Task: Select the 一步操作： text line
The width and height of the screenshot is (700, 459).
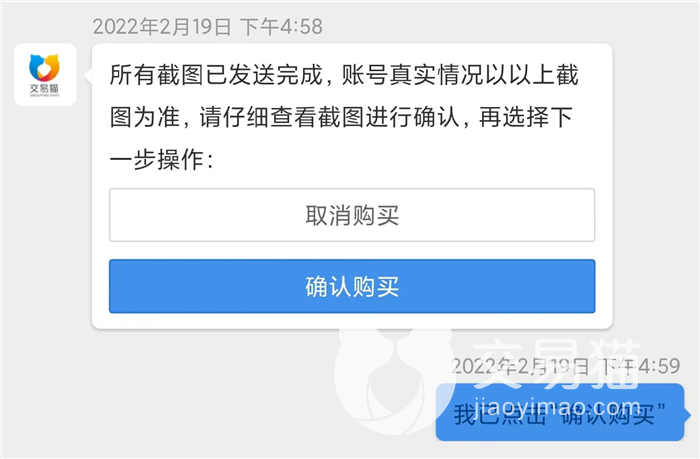Action: pos(162,160)
